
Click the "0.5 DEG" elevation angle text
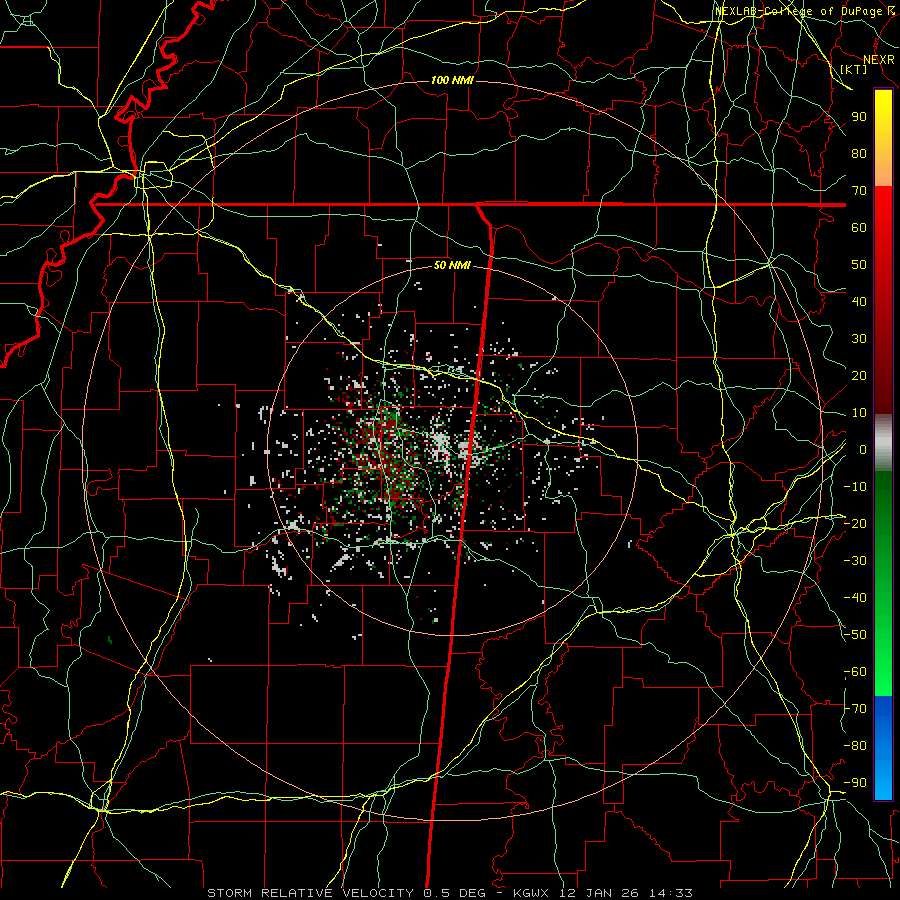click(x=455, y=893)
